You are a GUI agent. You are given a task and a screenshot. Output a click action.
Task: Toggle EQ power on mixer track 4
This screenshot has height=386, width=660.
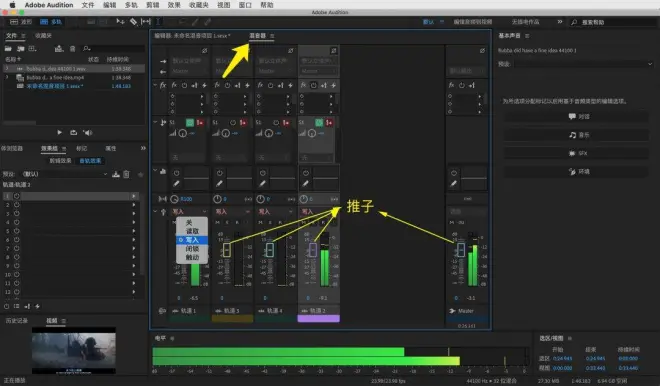click(263, 173)
